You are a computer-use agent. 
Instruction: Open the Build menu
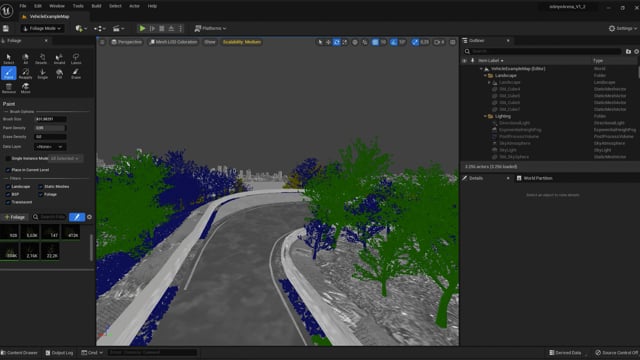click(96, 6)
